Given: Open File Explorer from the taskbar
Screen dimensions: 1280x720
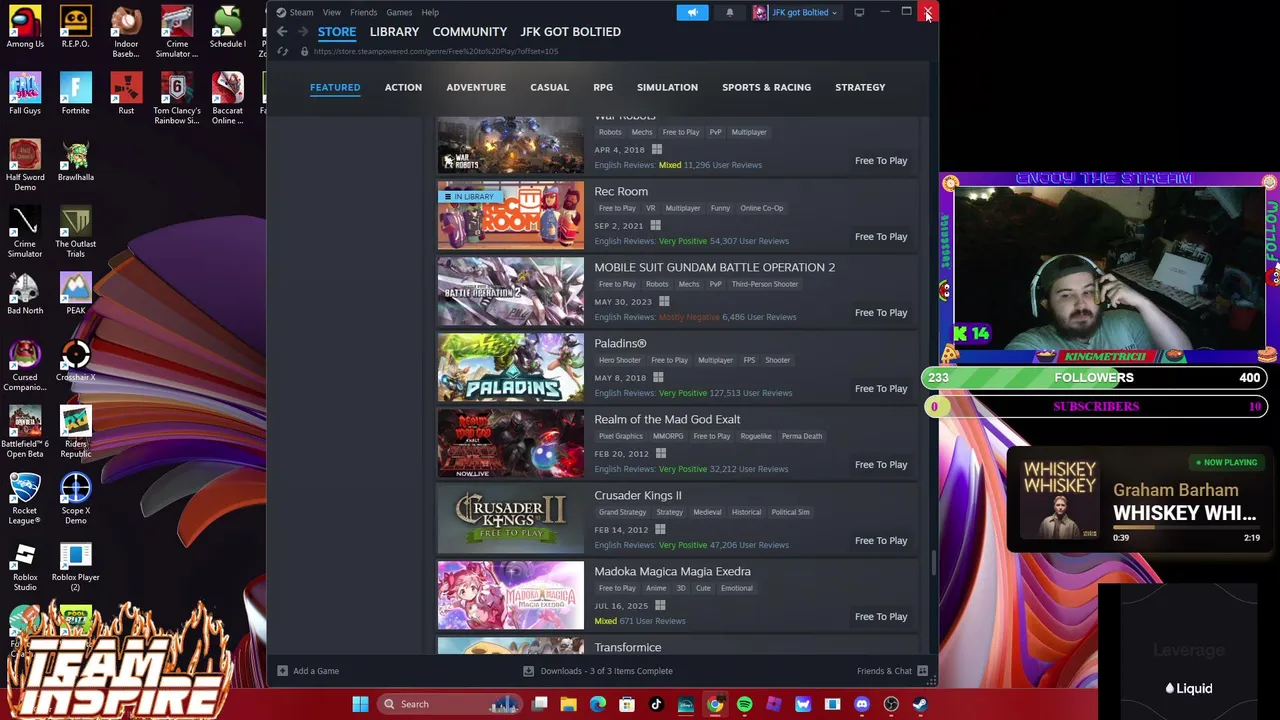Looking at the screenshot, I should (568, 704).
